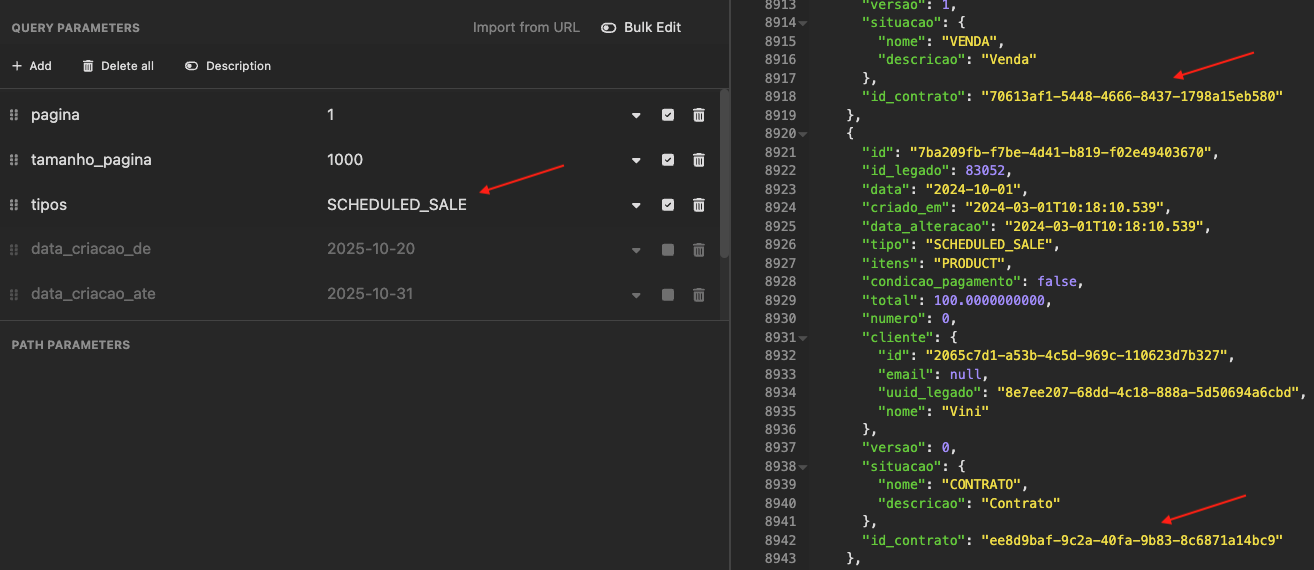Click trash icon for tamanho_pagina row
This screenshot has width=1314, height=570.
(698, 160)
